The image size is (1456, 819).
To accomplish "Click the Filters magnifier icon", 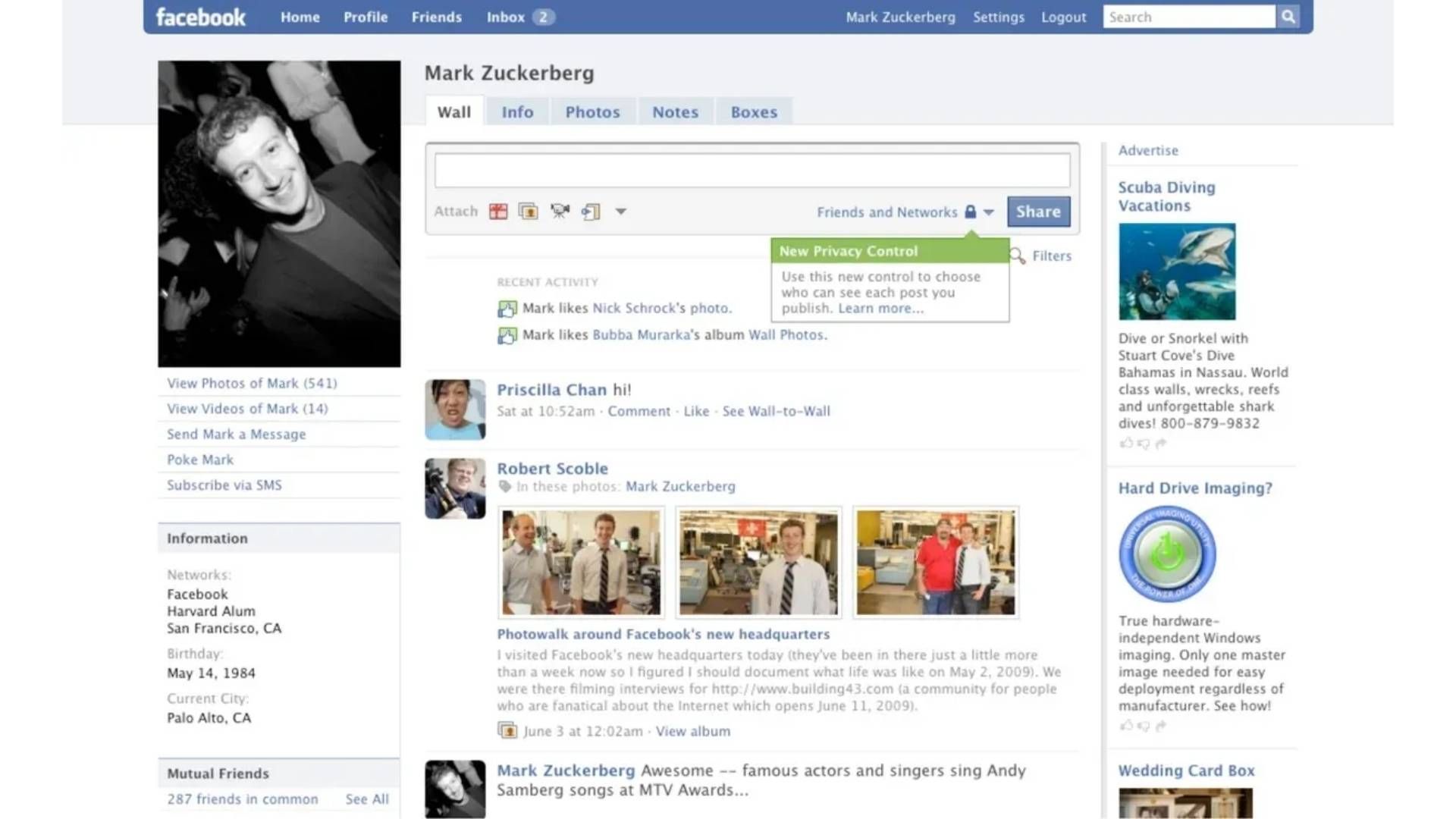I will coord(1018,256).
